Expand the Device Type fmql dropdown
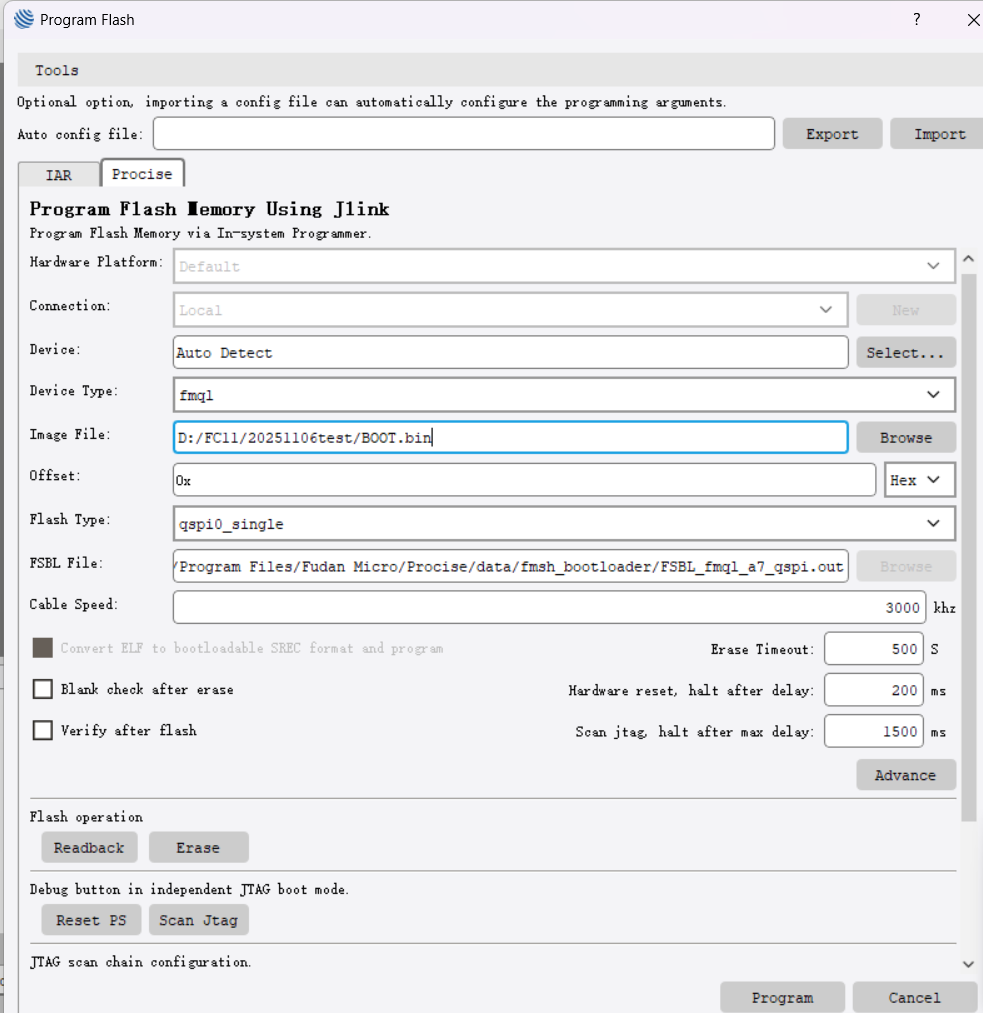Image resolution: width=983 pixels, height=1013 pixels. click(564, 395)
